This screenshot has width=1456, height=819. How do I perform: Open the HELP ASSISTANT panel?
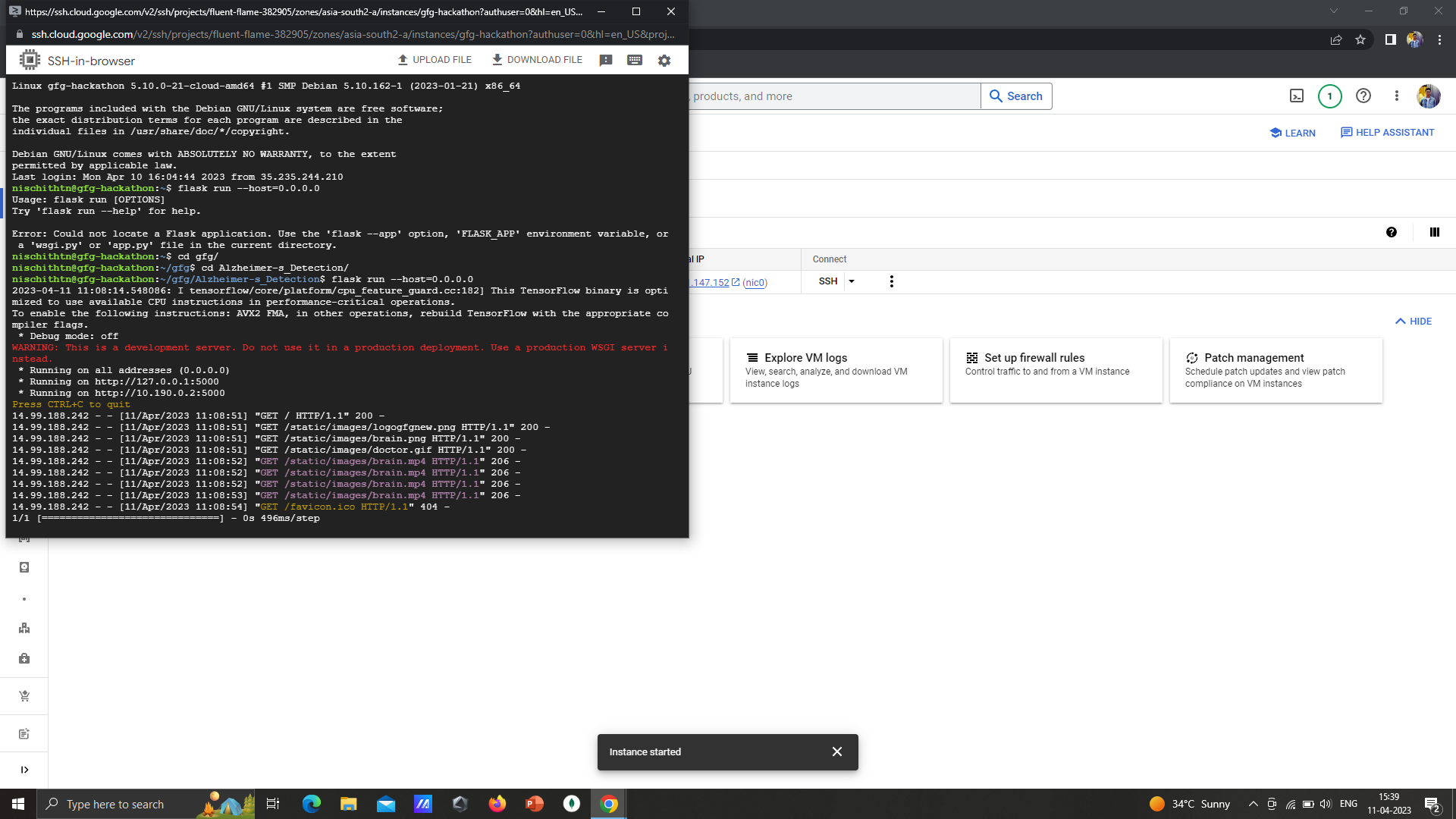coord(1388,133)
